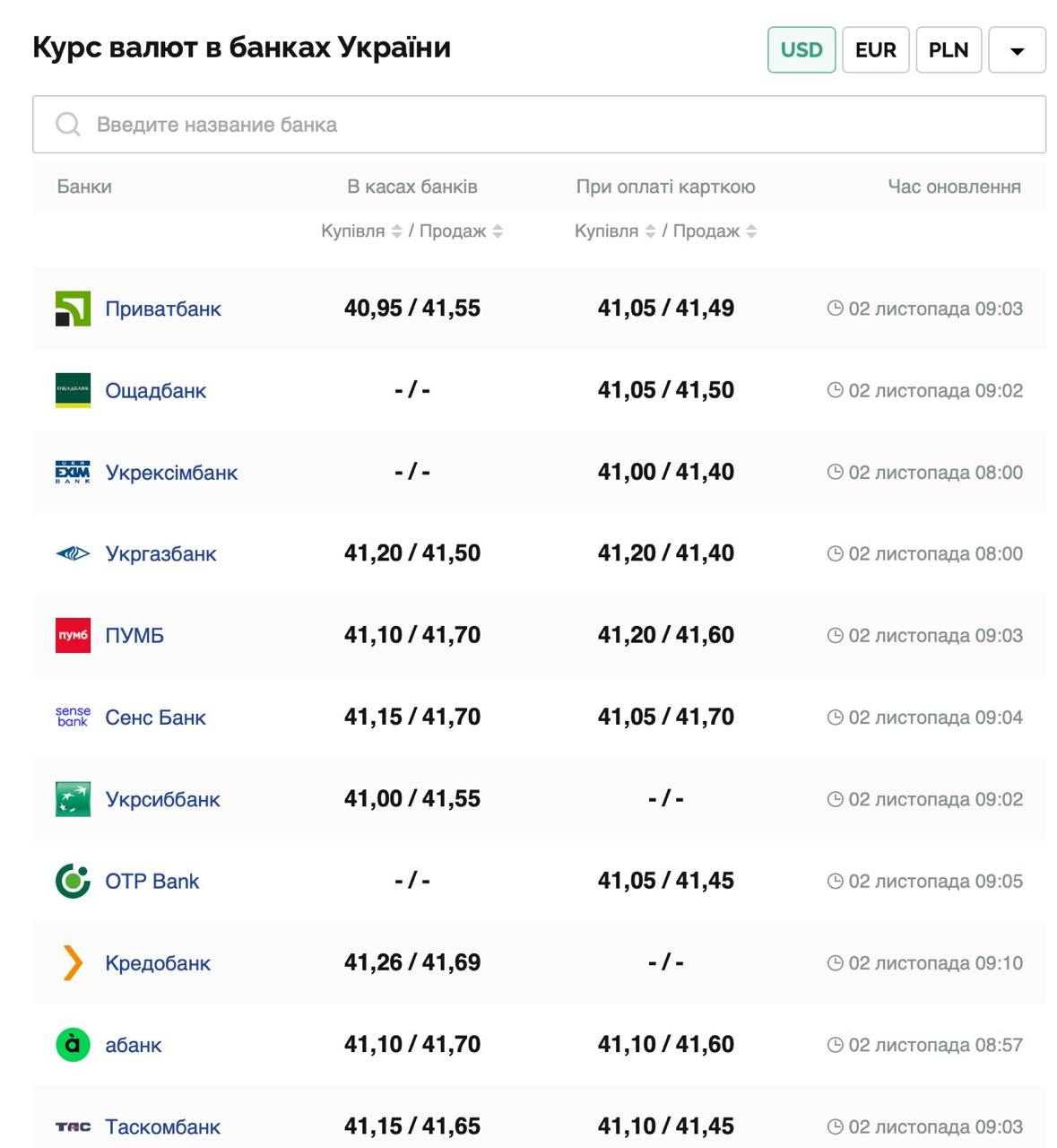Click the Ukrgasbank blue logo icon
The height and width of the screenshot is (1148, 1057).
(73, 554)
